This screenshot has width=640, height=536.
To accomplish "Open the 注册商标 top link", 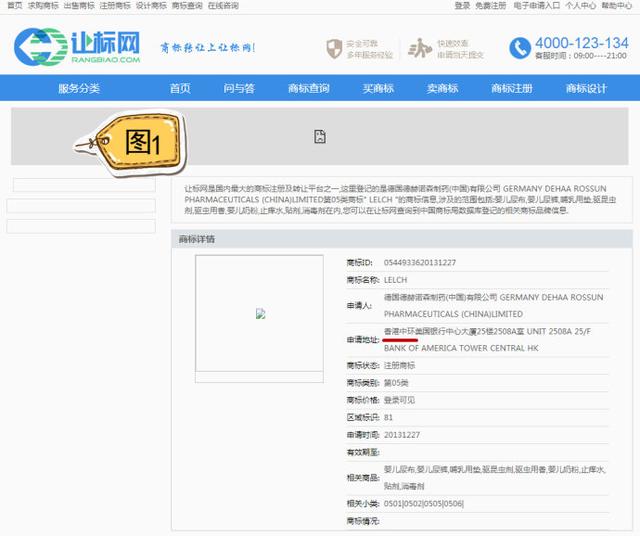I will pyautogui.click(x=115, y=5).
